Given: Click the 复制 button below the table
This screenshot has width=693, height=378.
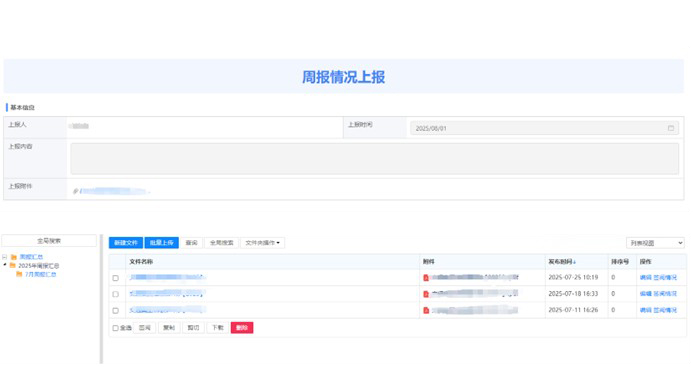Looking at the screenshot, I should click(169, 328).
